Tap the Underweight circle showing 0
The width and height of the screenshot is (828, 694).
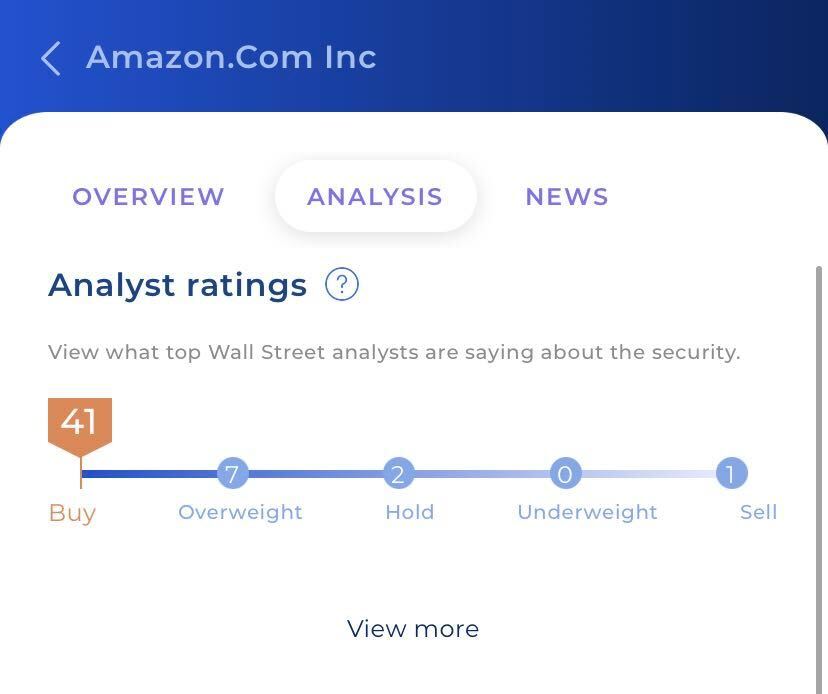pos(565,473)
